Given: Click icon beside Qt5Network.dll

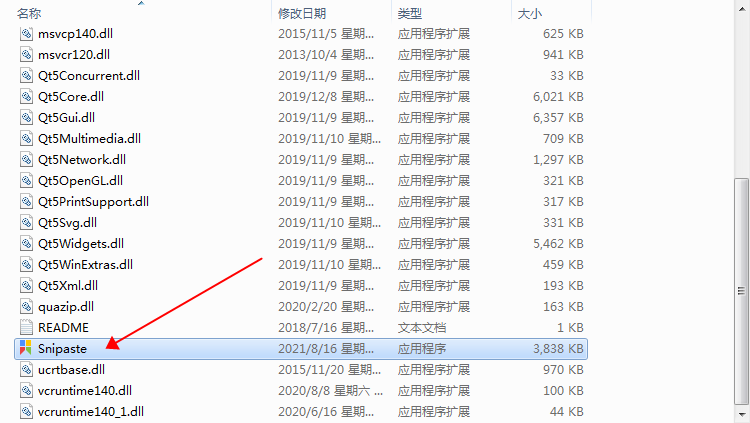Looking at the screenshot, I should coord(26,160).
